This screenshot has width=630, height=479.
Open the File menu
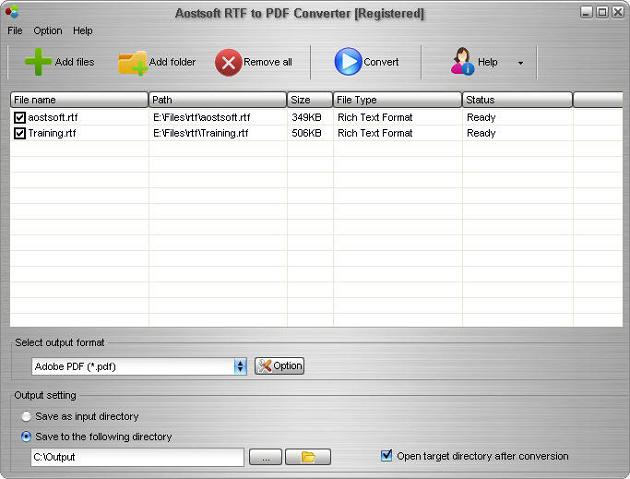(x=15, y=31)
